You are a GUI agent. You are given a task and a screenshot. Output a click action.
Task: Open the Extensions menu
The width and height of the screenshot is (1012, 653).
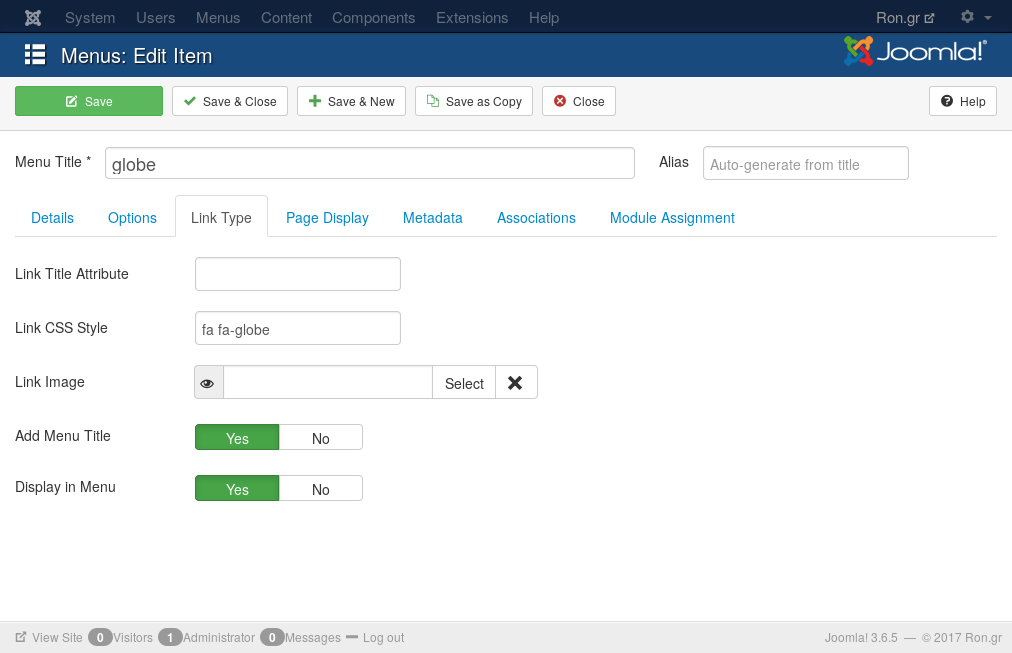pyautogui.click(x=472, y=17)
